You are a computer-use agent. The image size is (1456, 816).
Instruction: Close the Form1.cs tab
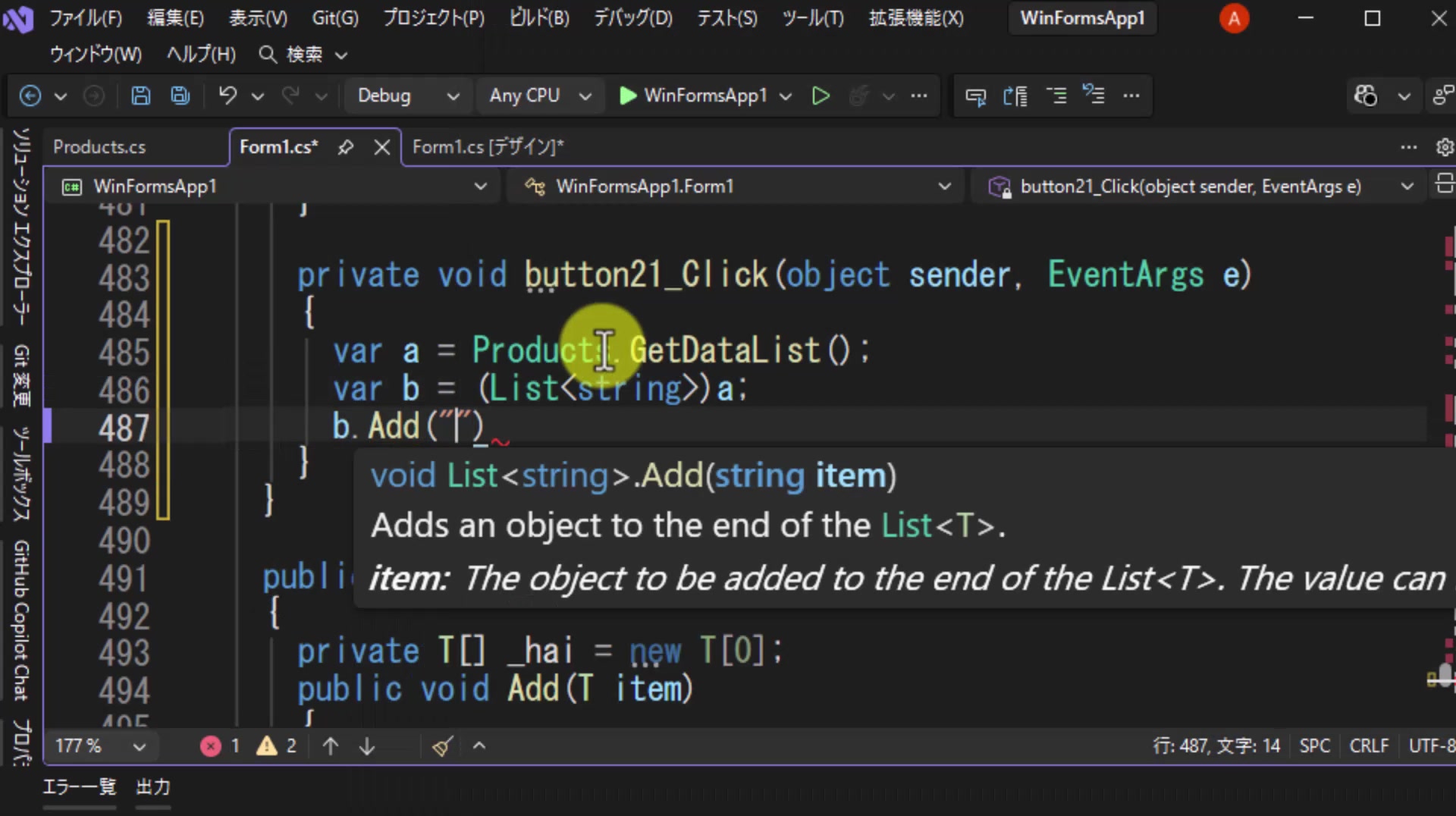382,147
